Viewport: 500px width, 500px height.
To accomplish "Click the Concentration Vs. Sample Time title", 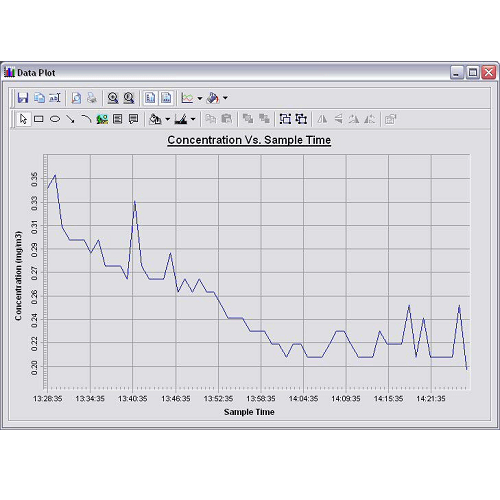I will pyautogui.click(x=249, y=140).
